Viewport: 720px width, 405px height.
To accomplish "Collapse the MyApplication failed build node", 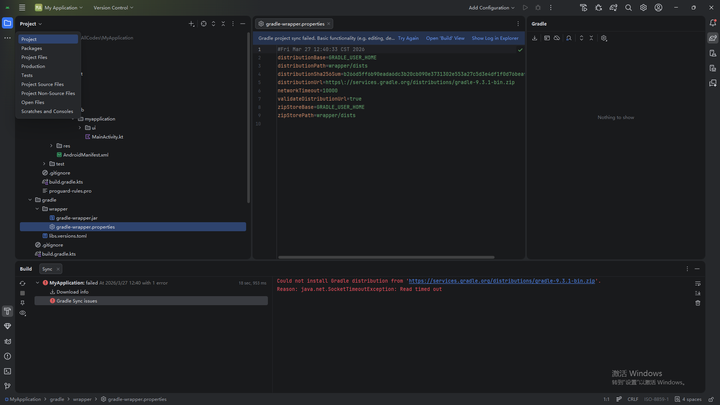I will click(38, 283).
